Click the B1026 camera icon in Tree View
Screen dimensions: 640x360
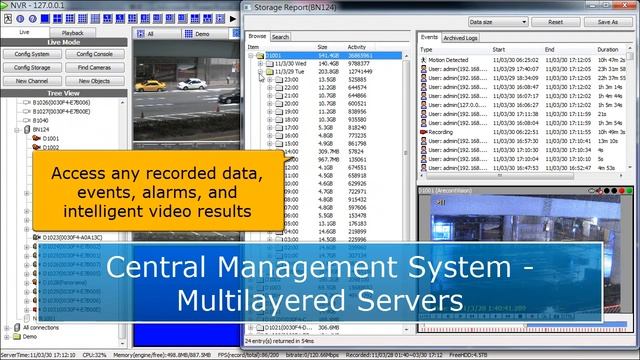[27, 102]
